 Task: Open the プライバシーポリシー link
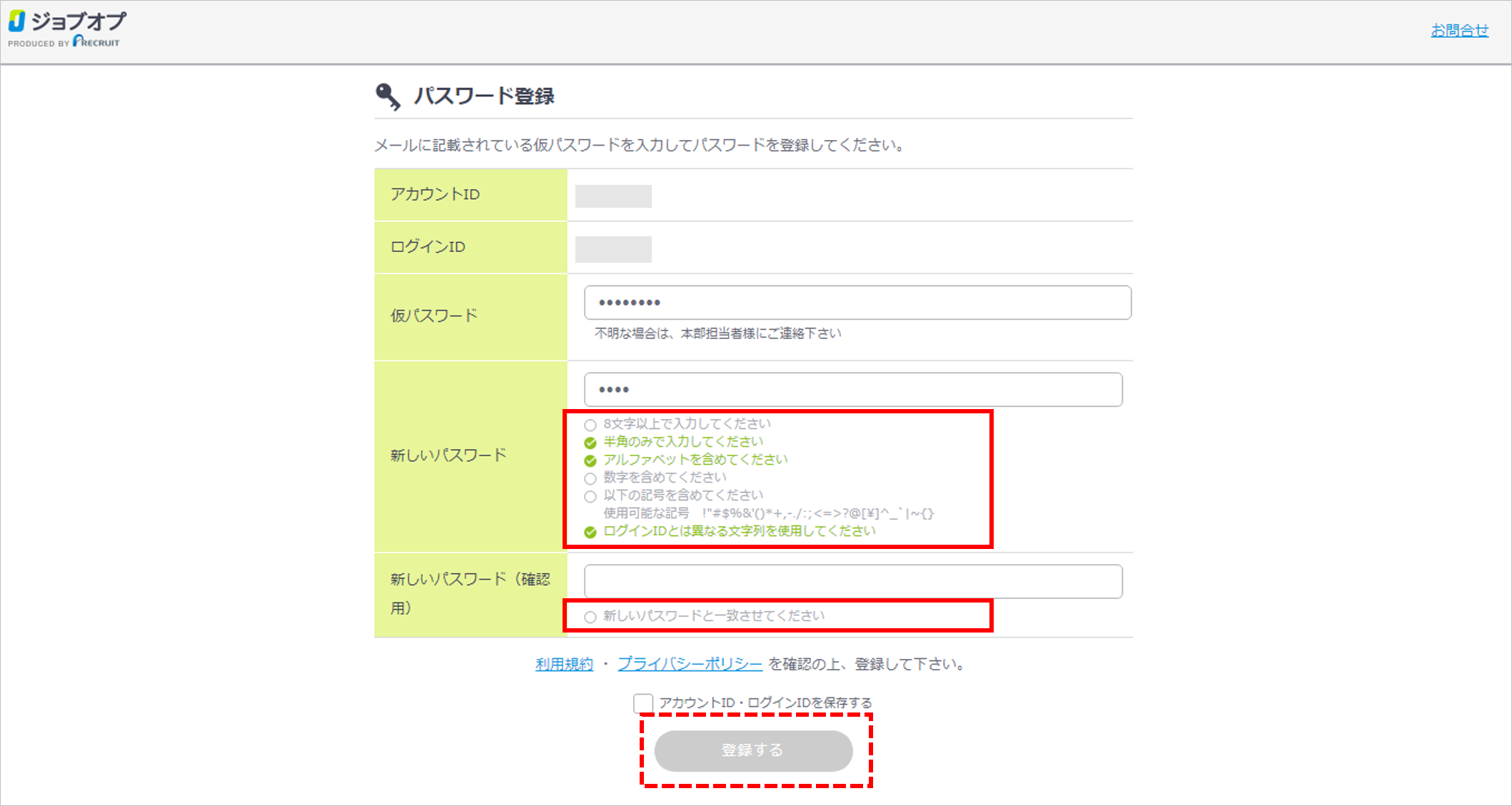coord(690,665)
